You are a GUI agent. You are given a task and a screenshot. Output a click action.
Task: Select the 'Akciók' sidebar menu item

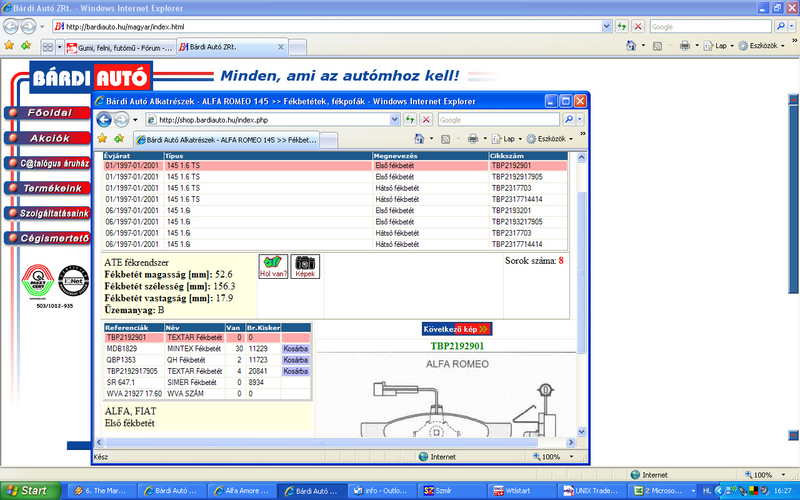[x=47, y=138]
